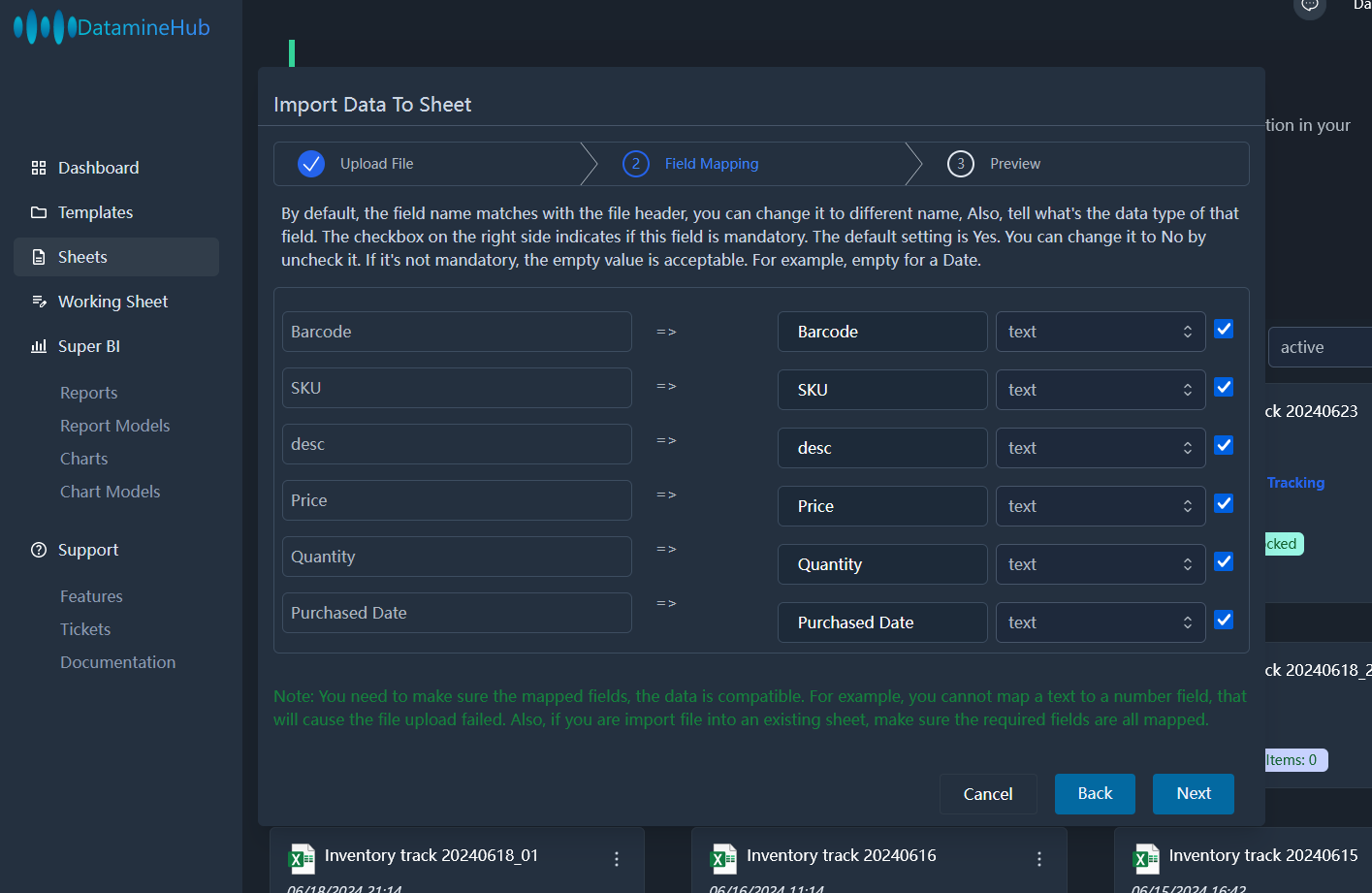Open three-dot menu for Inventory track 20240618_01
The height and width of the screenshot is (893, 1372).
(x=617, y=859)
